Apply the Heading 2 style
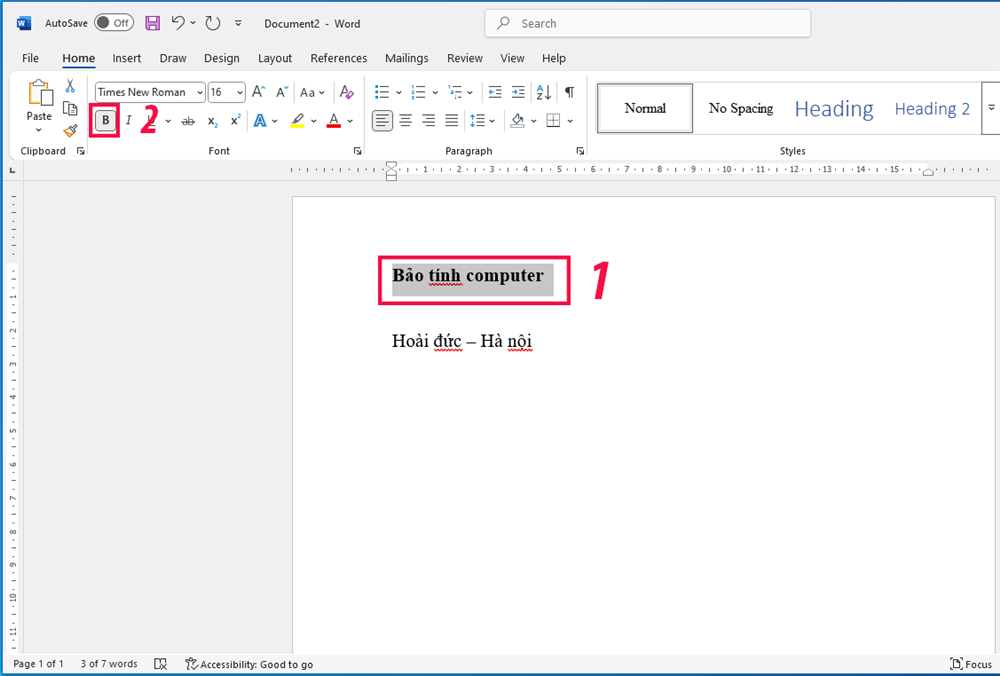The height and width of the screenshot is (676, 1000). pyautogui.click(x=932, y=108)
